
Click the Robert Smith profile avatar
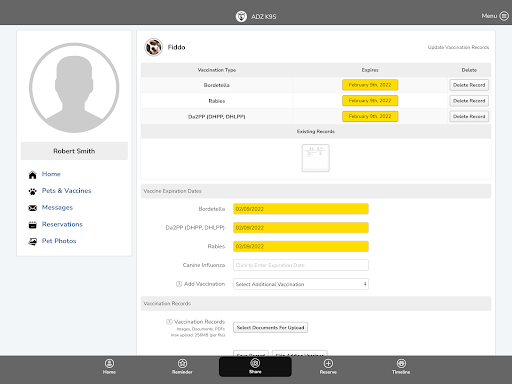point(74,88)
